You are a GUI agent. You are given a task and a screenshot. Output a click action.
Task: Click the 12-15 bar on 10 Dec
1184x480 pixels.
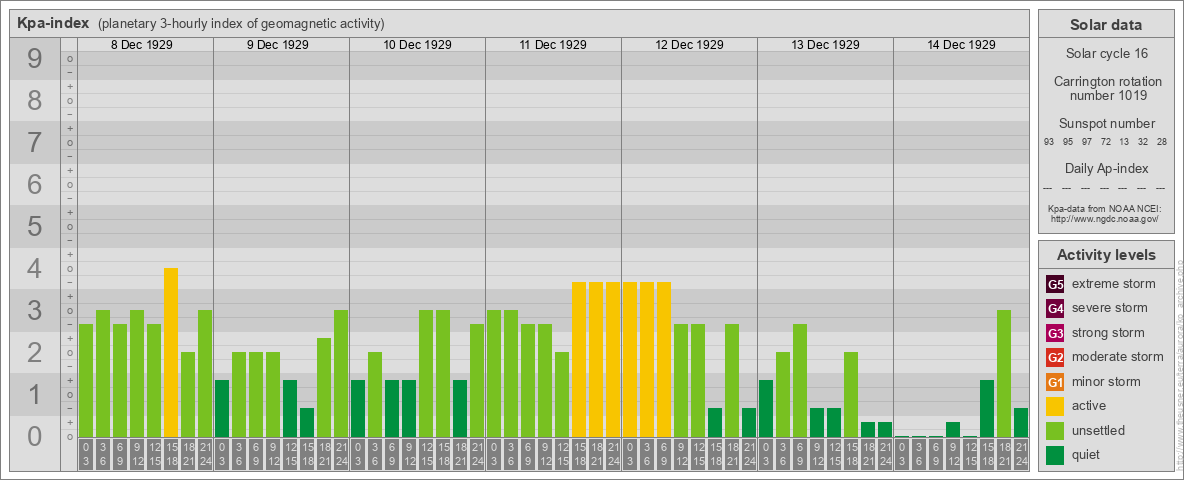point(426,374)
